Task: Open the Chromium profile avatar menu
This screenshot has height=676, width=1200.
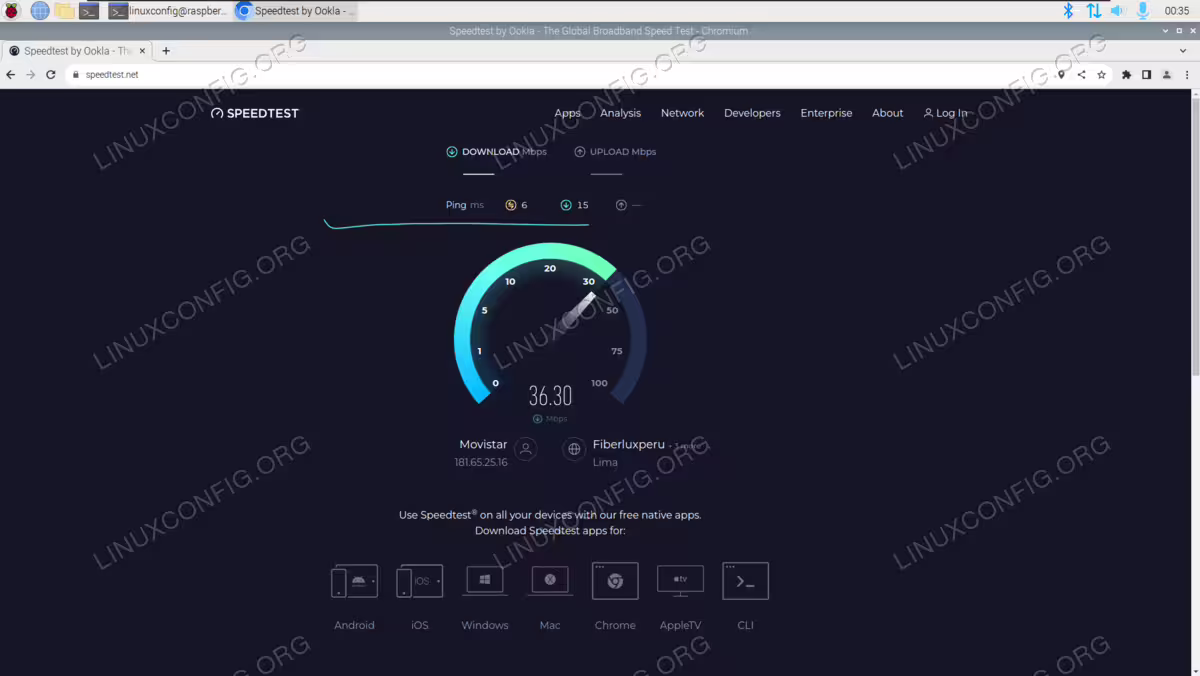Action: tap(1167, 75)
